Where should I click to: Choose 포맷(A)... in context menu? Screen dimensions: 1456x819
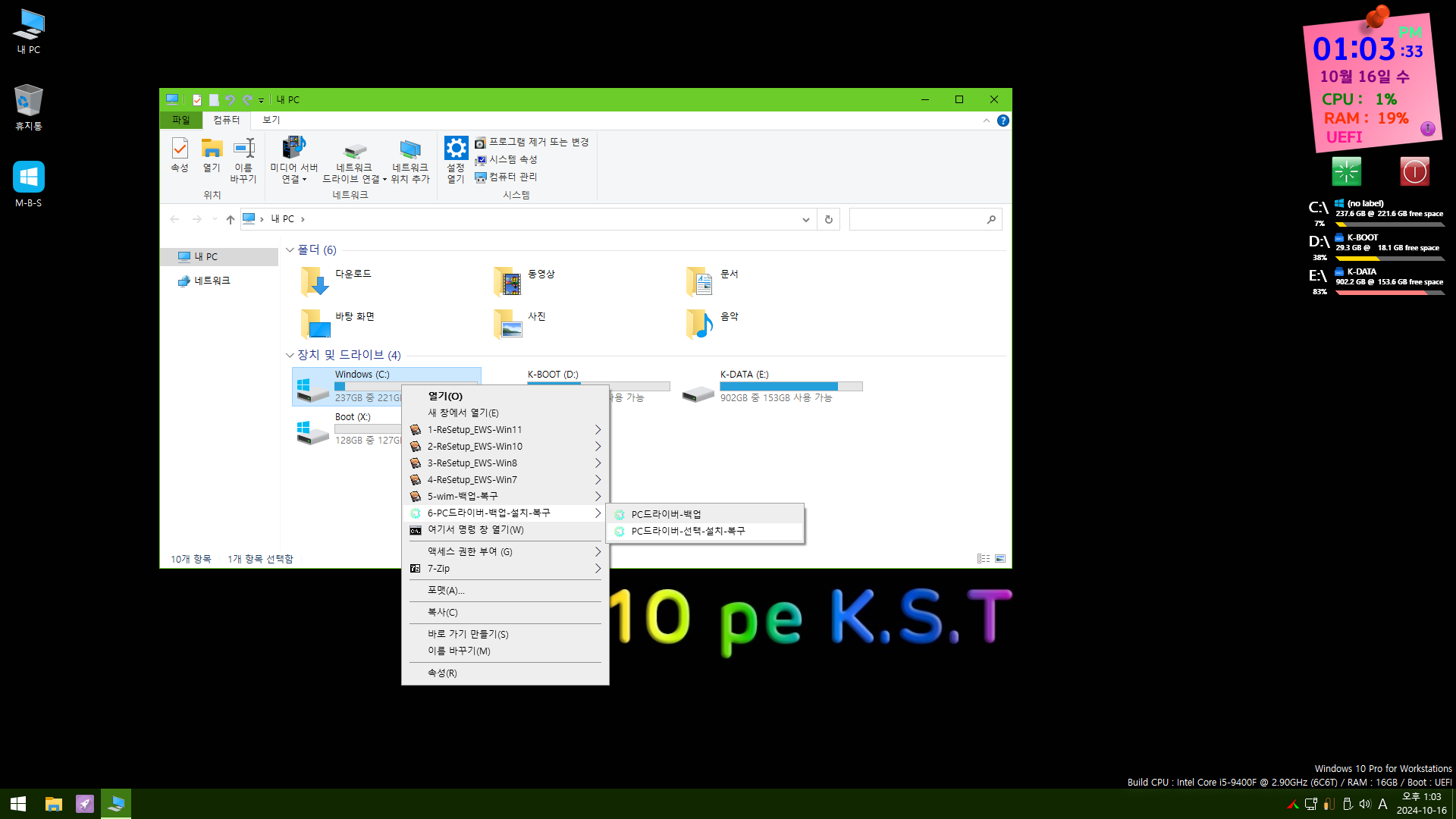pyautogui.click(x=505, y=591)
